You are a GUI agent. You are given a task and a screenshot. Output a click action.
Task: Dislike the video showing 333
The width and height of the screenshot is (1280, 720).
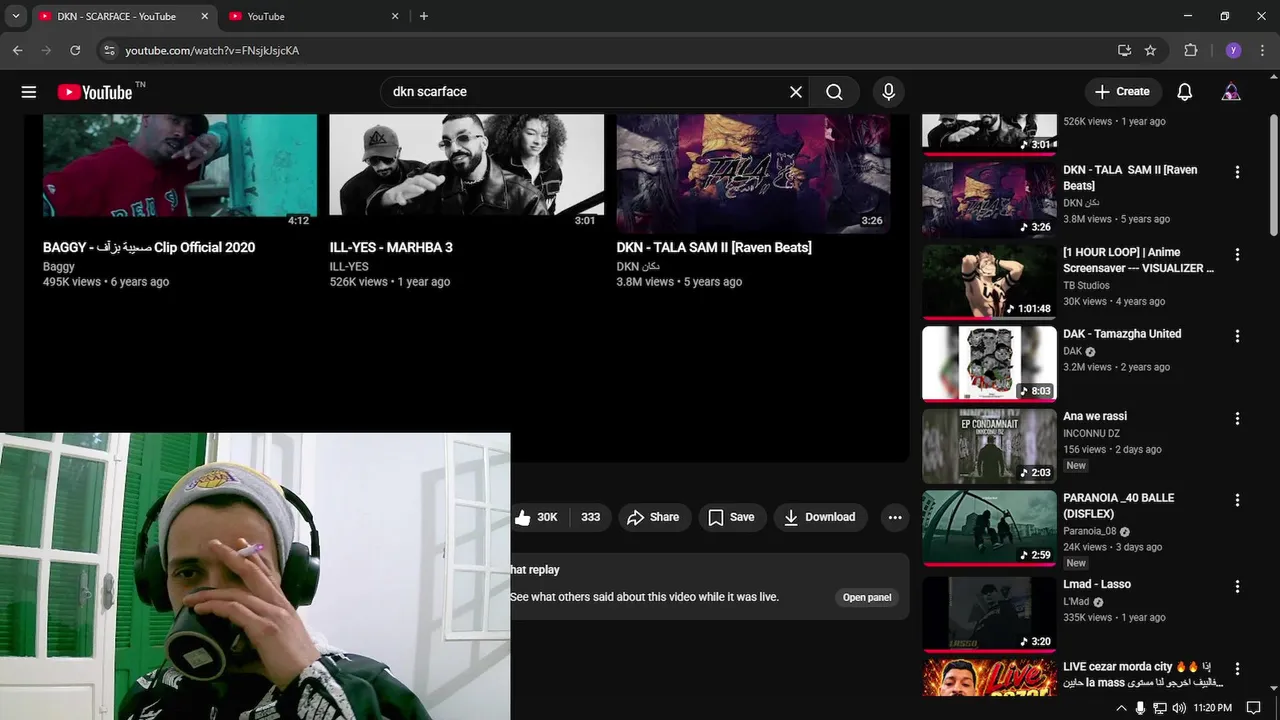(590, 517)
